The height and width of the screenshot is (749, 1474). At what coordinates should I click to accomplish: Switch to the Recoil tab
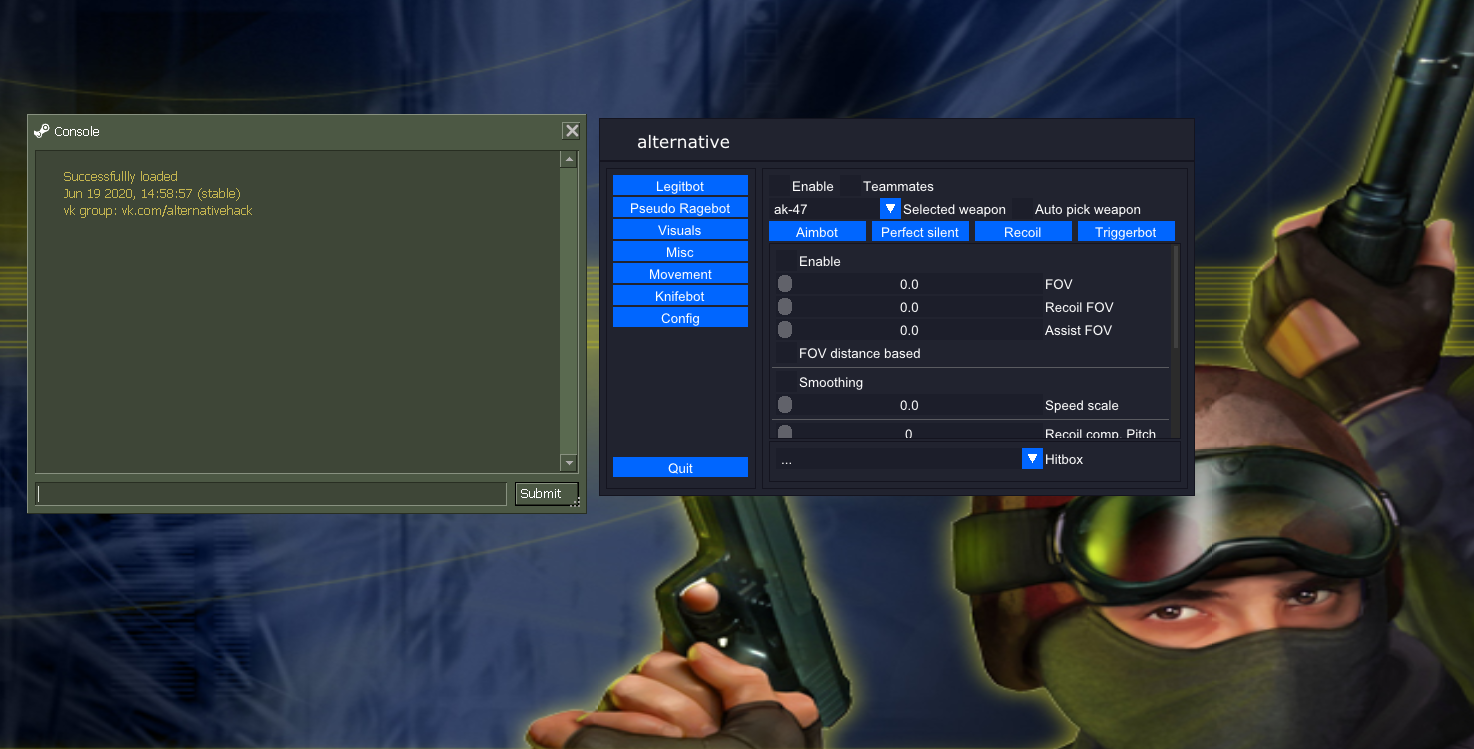[1023, 231]
